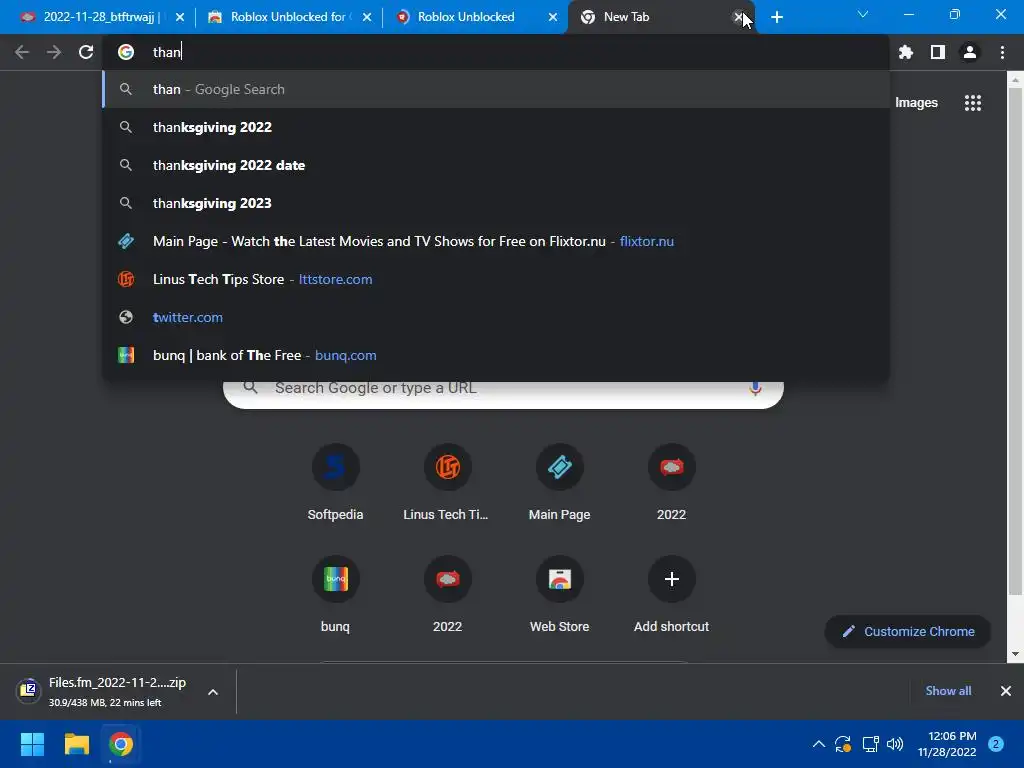Open Chrome three-dot menu
This screenshot has width=1024, height=768.
pos(1002,52)
